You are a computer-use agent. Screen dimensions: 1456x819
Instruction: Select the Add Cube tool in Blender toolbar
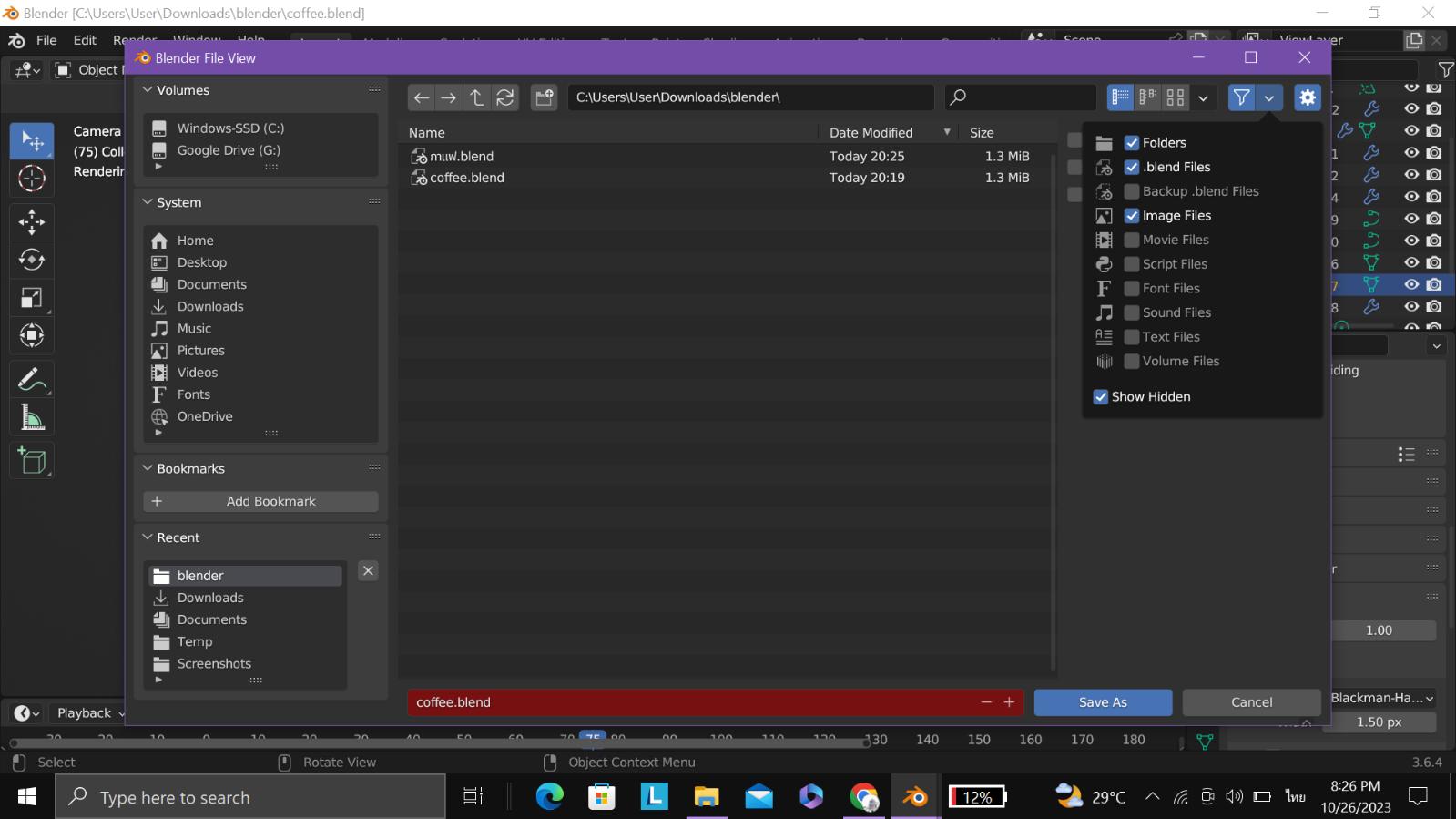pos(32,461)
